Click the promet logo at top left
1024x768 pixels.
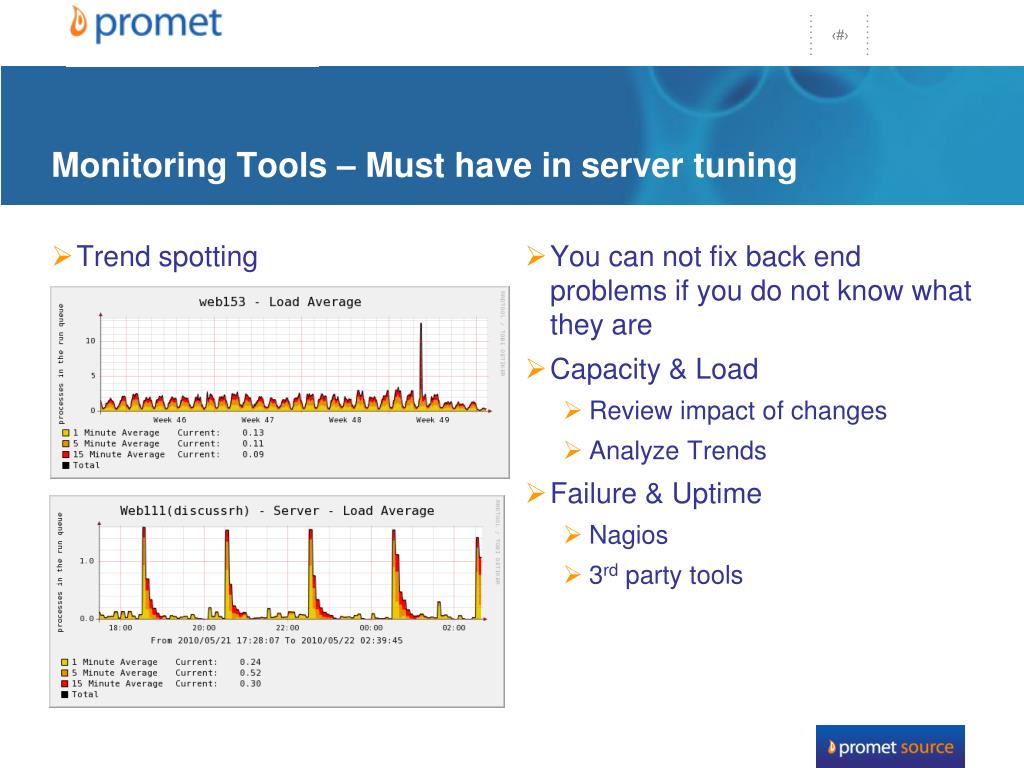[x=146, y=24]
